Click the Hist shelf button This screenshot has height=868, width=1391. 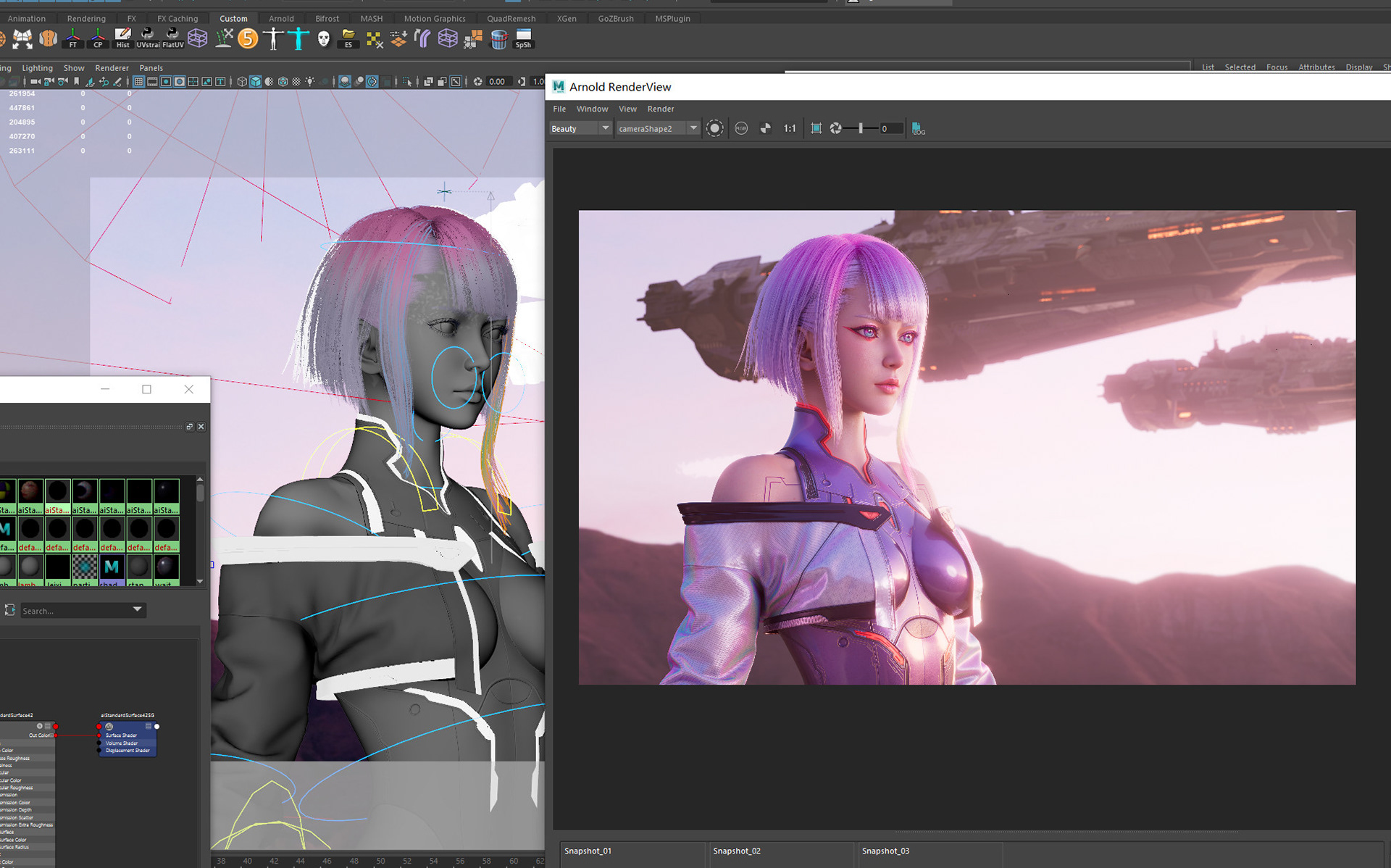click(122, 38)
